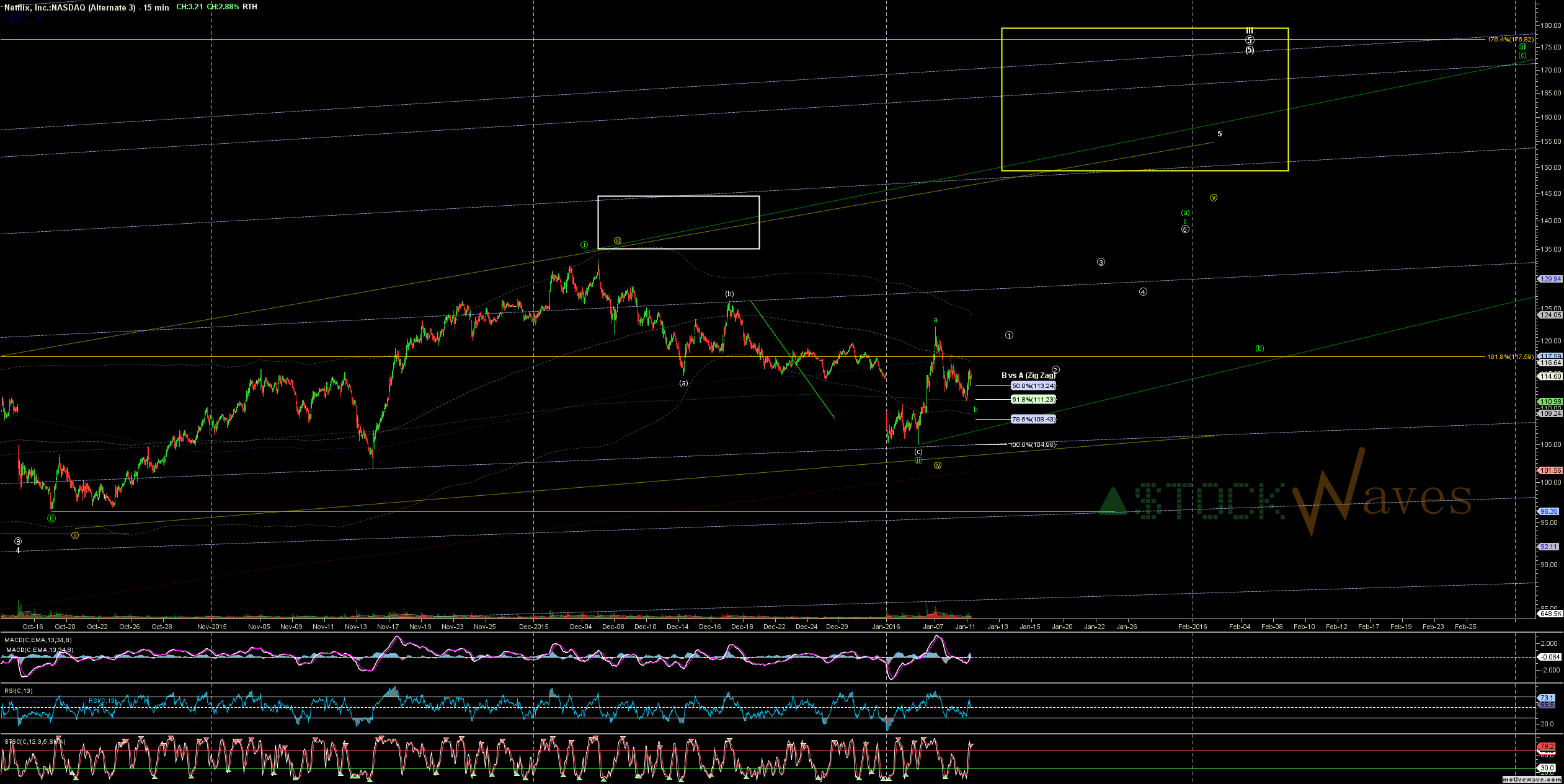Screen dimensions: 1564x784
Task: Click the RTH session label
Action: click(x=250, y=7)
